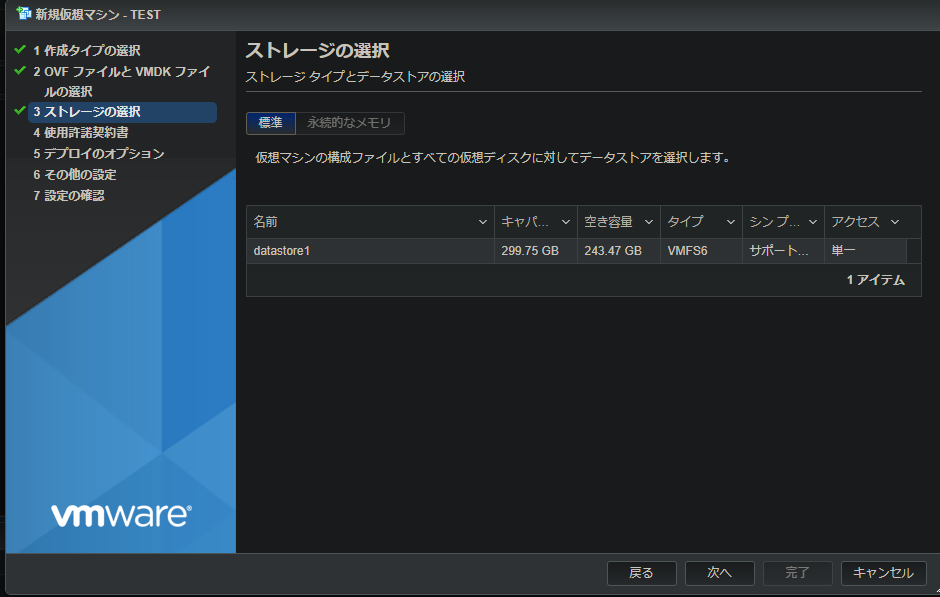Click the green checkmark beside step 2
The height and width of the screenshot is (597, 940).
tap(18, 71)
